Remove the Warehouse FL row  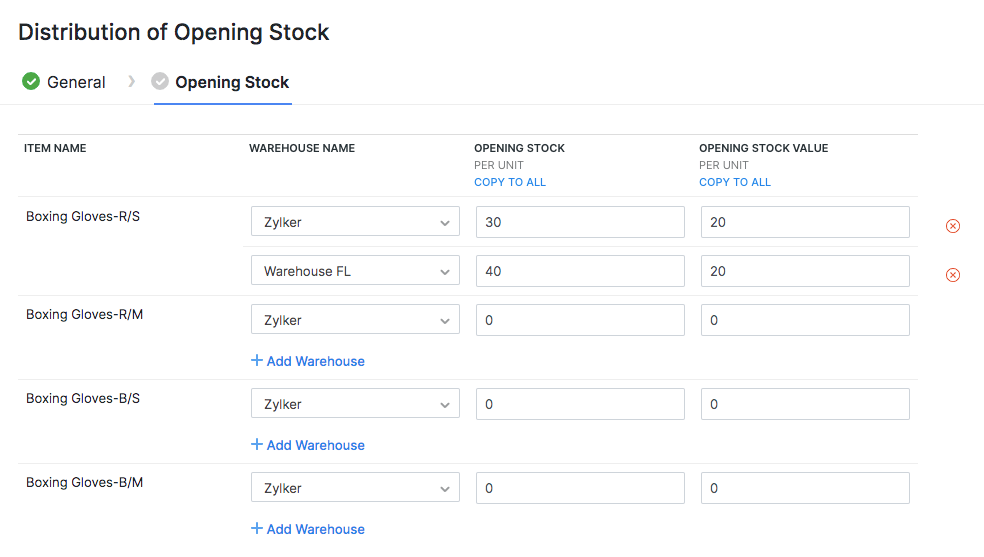pos(952,275)
